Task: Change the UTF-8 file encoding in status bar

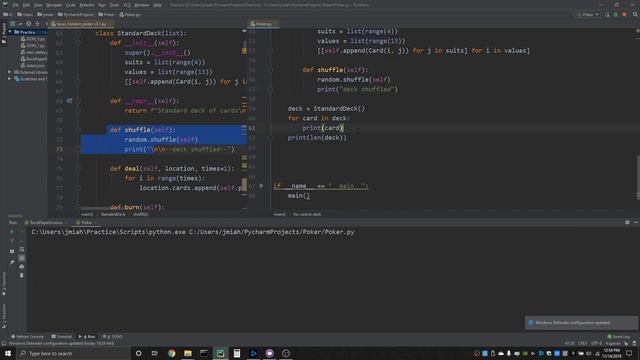Action: click(596, 343)
